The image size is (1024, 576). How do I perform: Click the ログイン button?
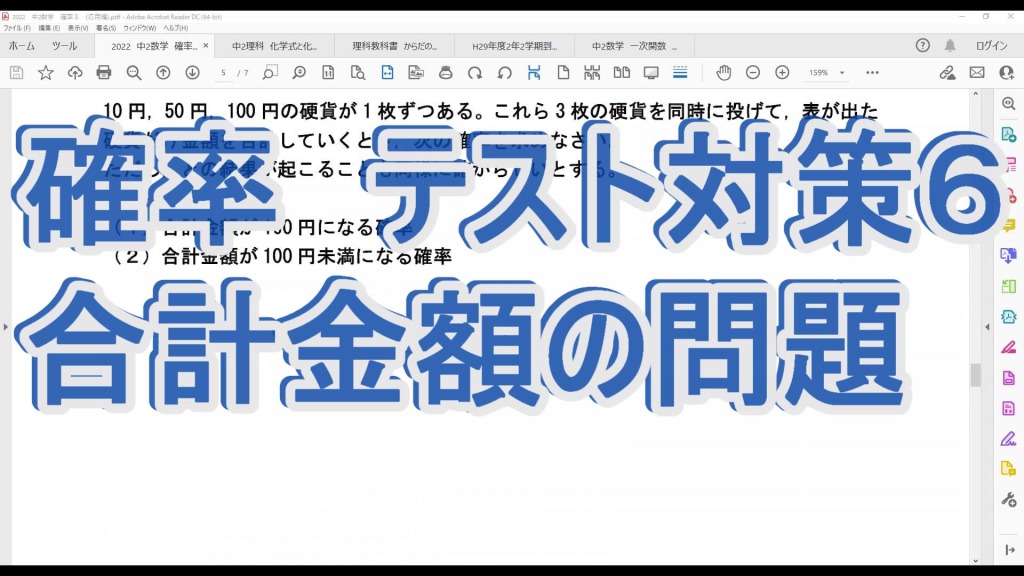(x=991, y=46)
